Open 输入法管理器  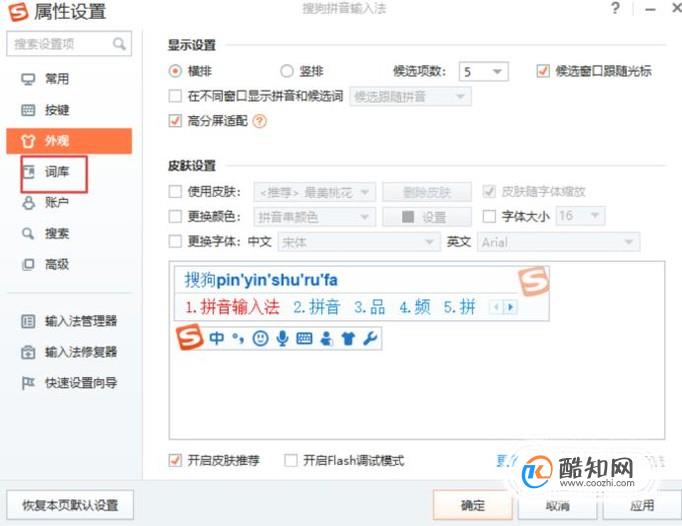(x=69, y=321)
